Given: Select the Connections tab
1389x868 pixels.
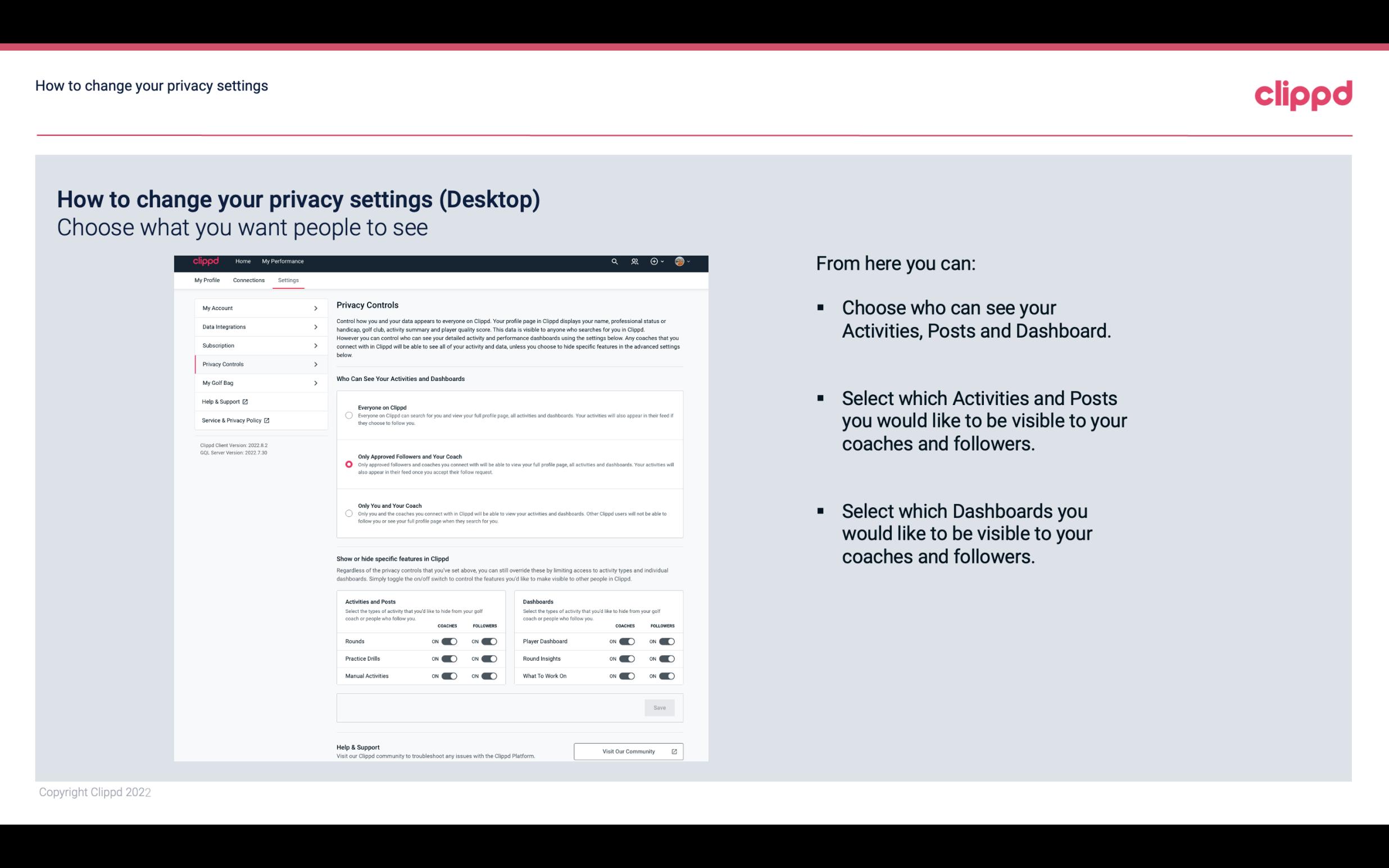Looking at the screenshot, I should (248, 280).
